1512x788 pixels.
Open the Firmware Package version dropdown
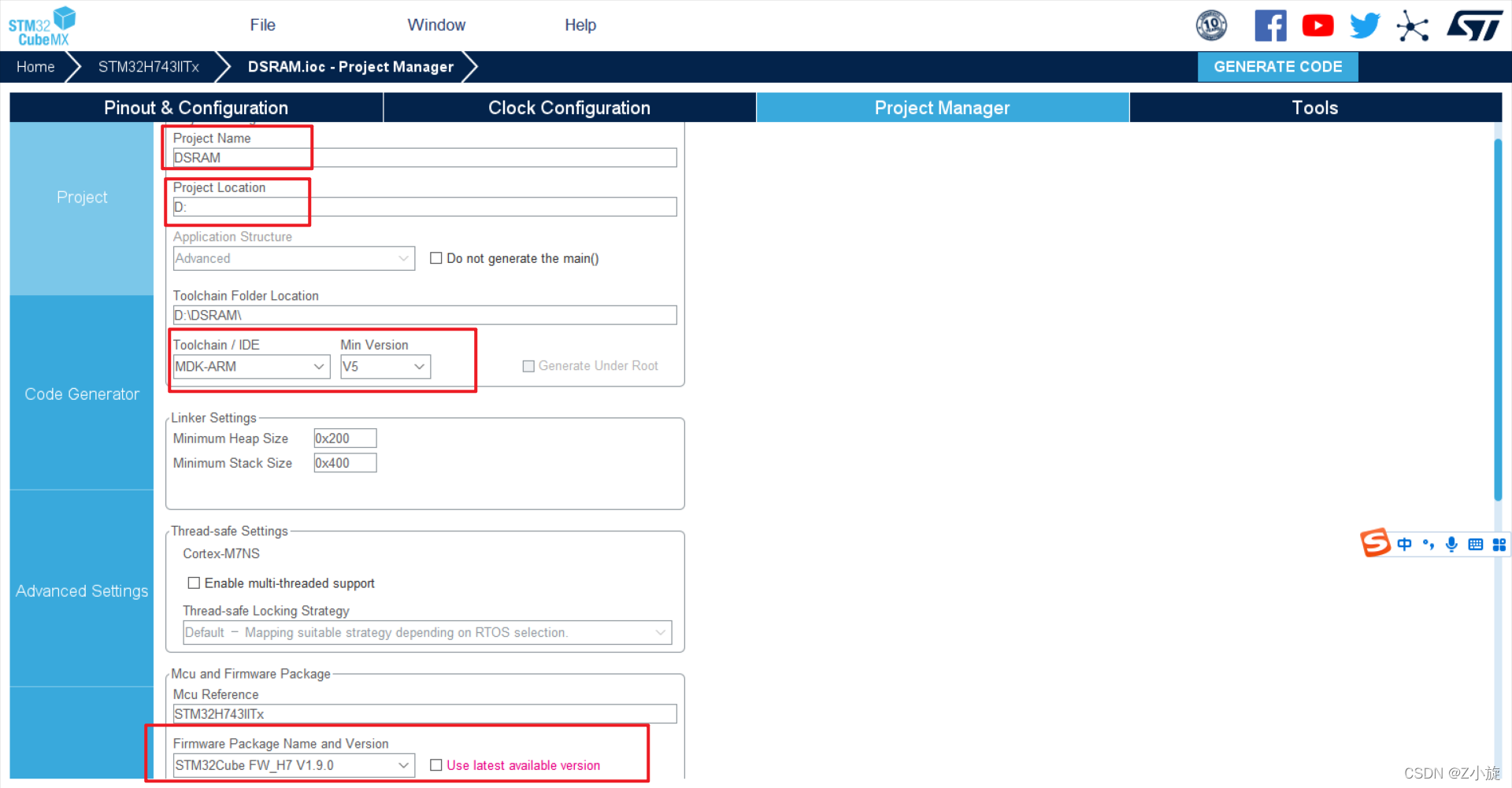pos(294,765)
